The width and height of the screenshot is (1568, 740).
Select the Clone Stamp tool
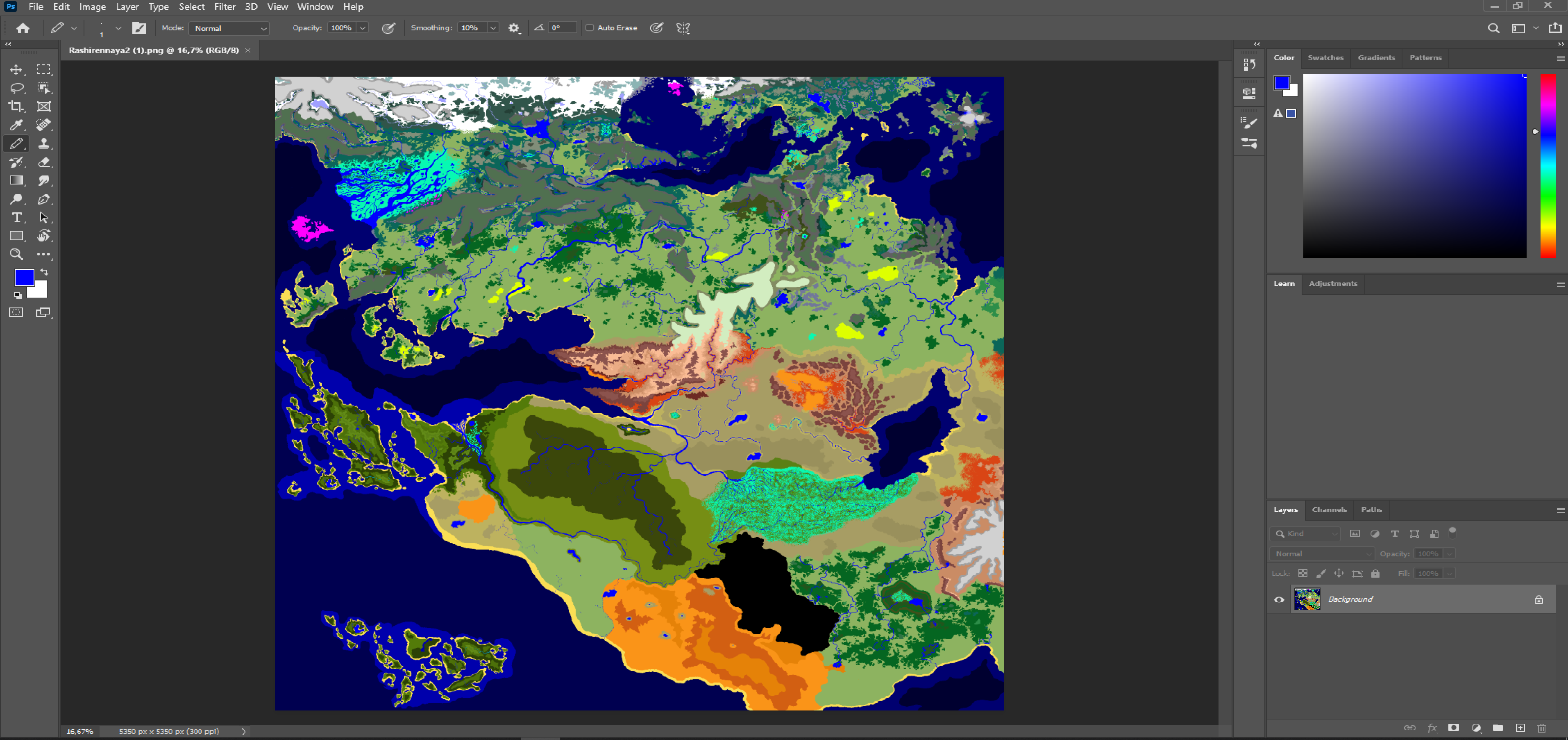(x=44, y=144)
